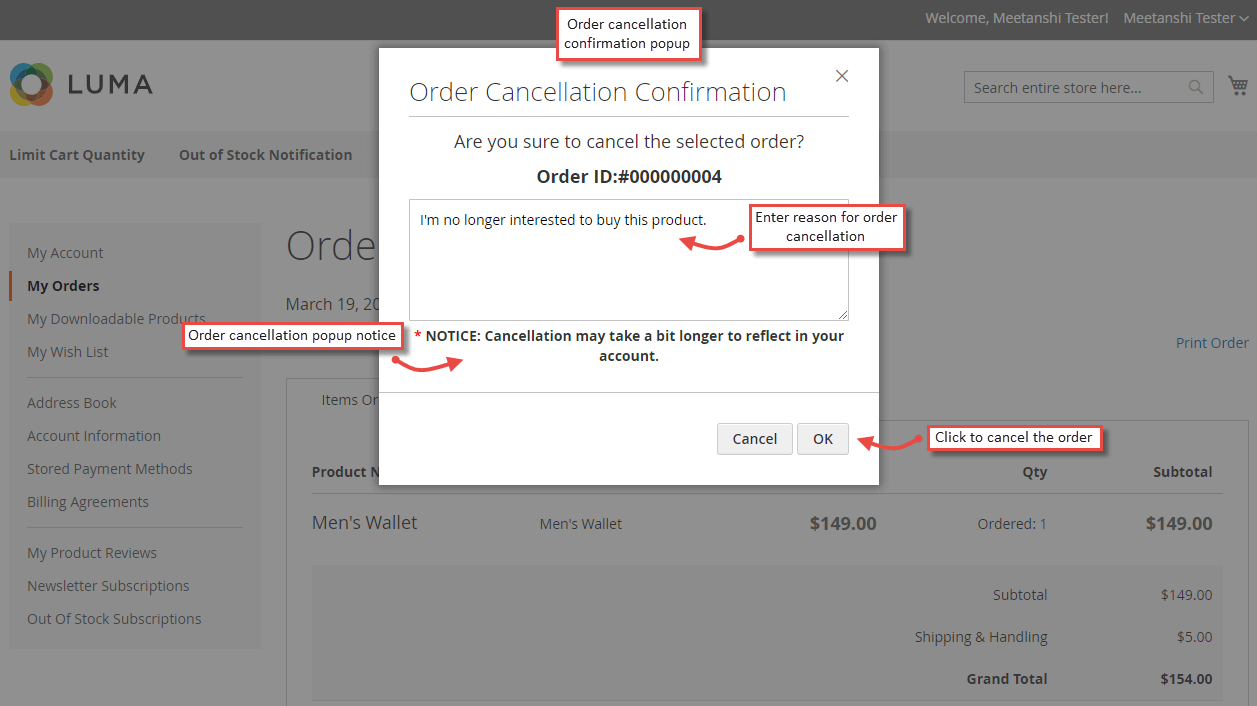Click the search entire store field

pos(1080,87)
